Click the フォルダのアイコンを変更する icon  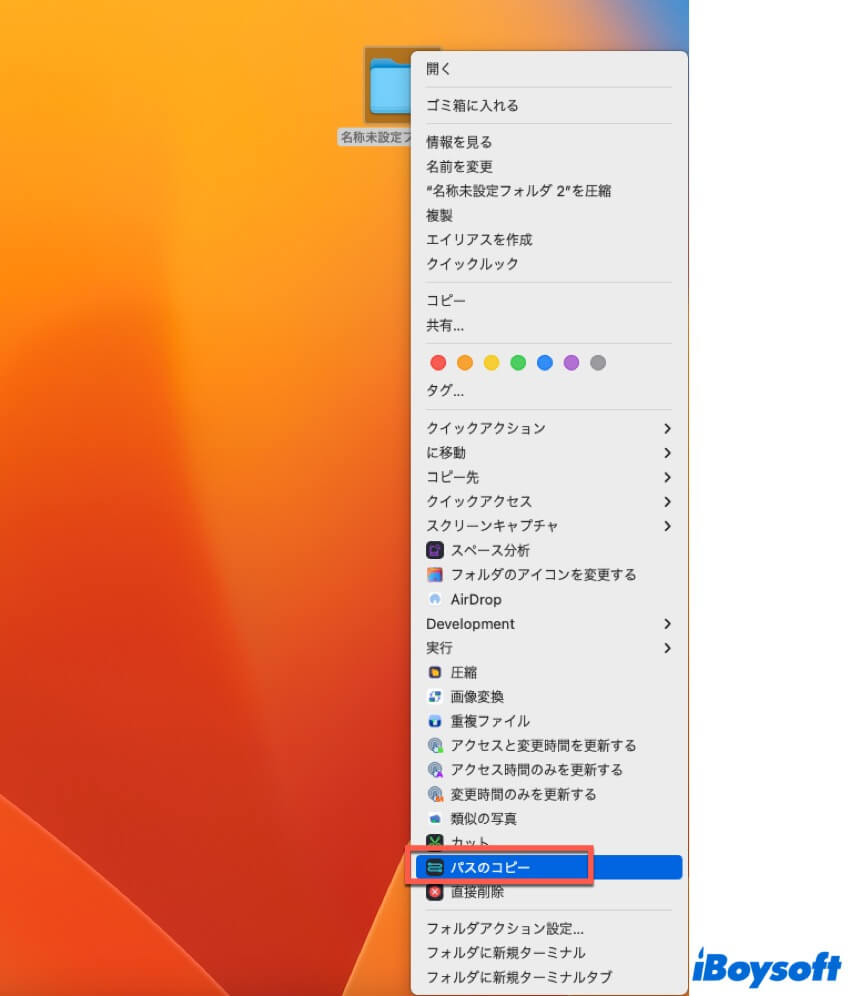coord(435,575)
